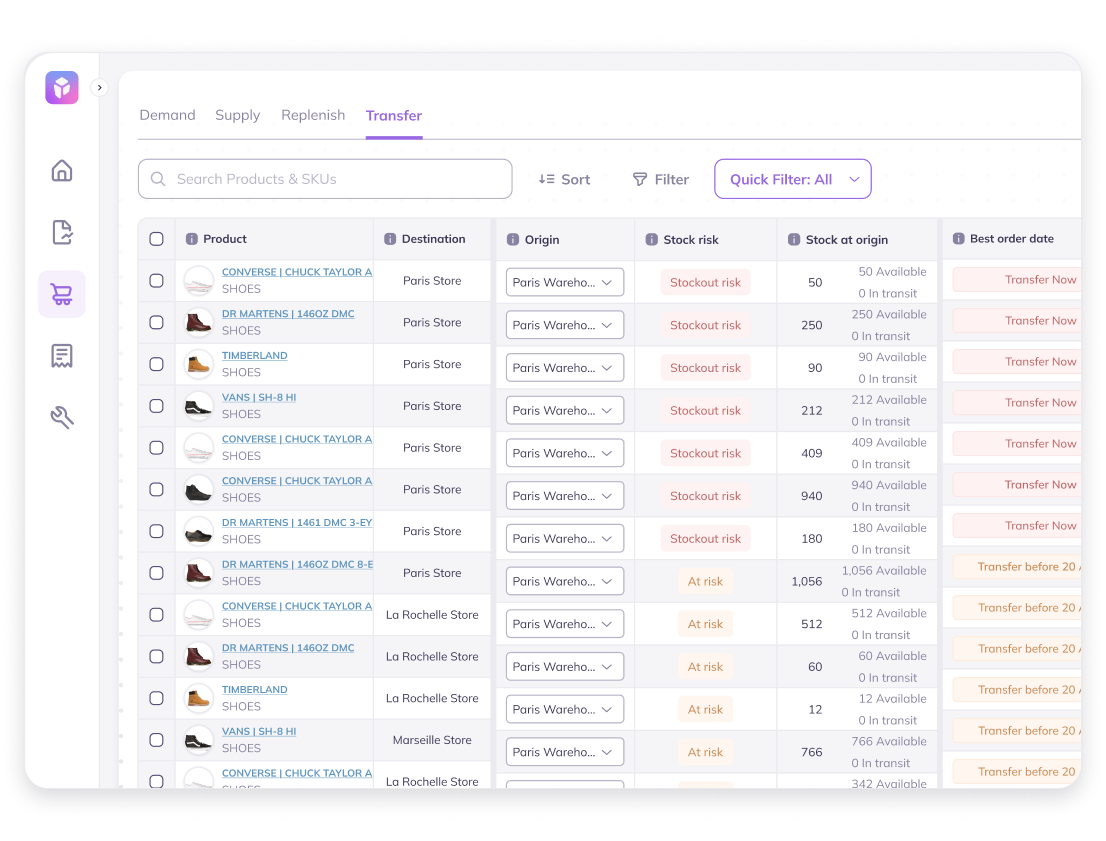Click the info icon beside Stock at origin
The image size is (1106, 841).
click(x=794, y=240)
